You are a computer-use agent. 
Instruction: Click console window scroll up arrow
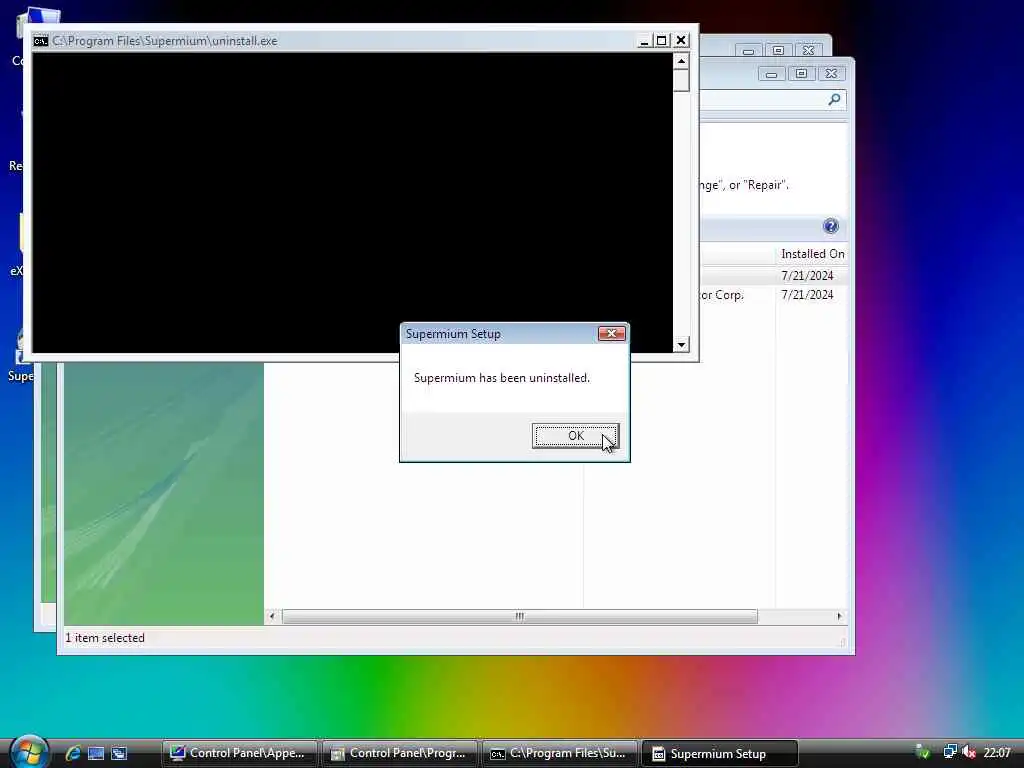[681, 61]
